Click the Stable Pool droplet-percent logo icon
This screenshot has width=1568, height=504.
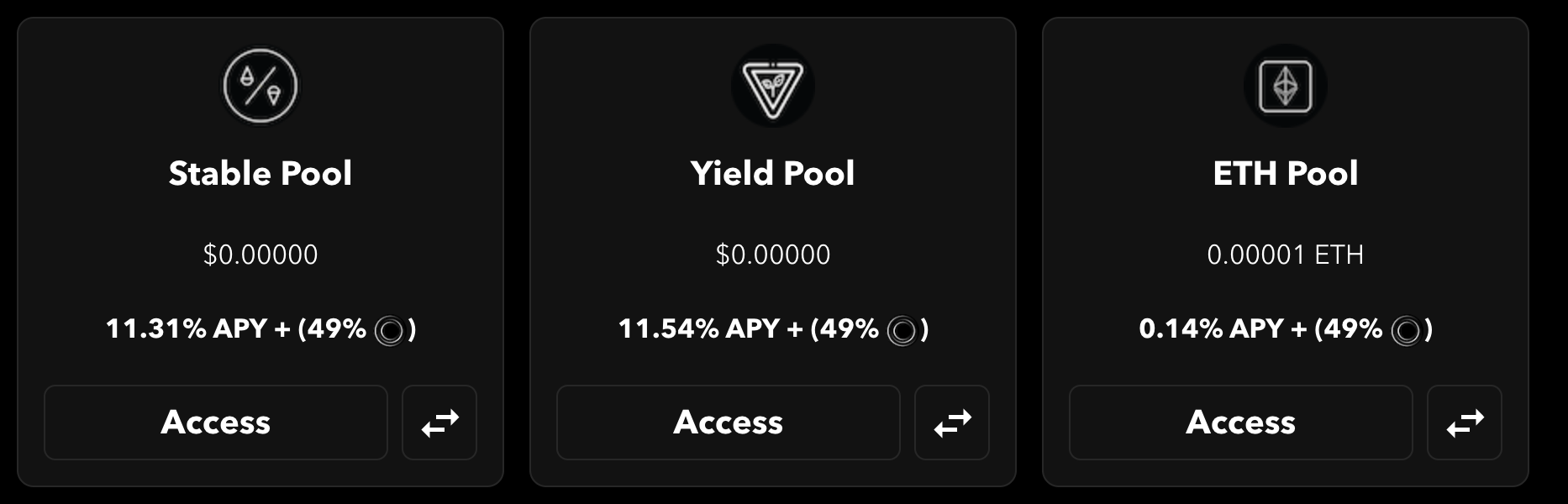[260, 84]
